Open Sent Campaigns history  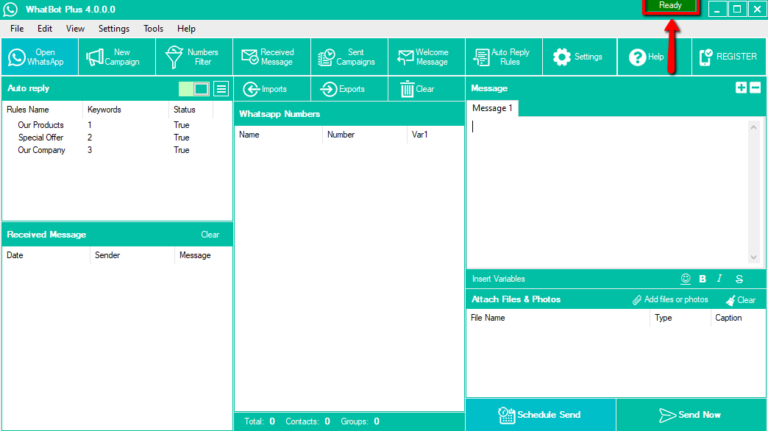349,57
